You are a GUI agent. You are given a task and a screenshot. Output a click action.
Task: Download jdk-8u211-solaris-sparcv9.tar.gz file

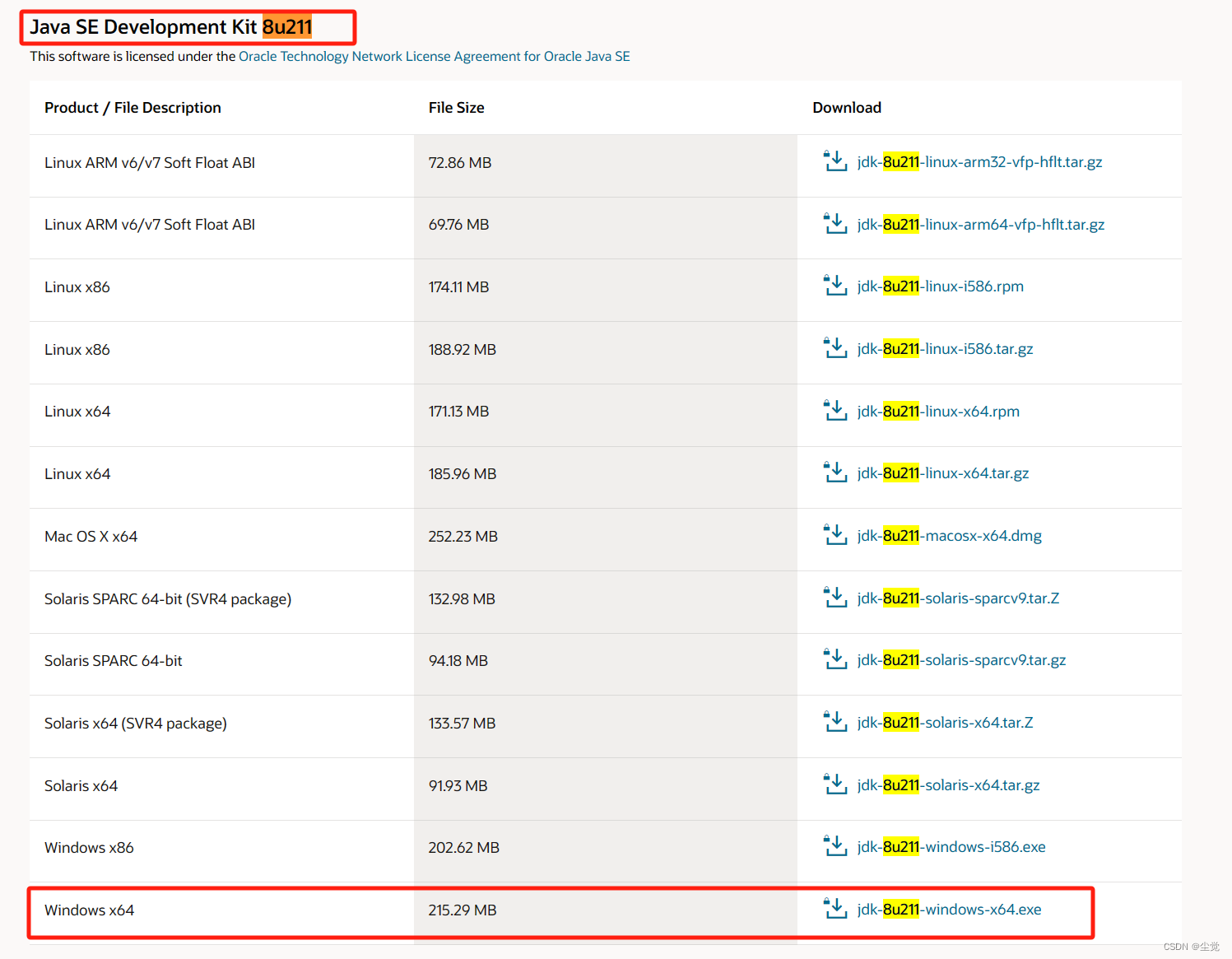click(x=961, y=660)
